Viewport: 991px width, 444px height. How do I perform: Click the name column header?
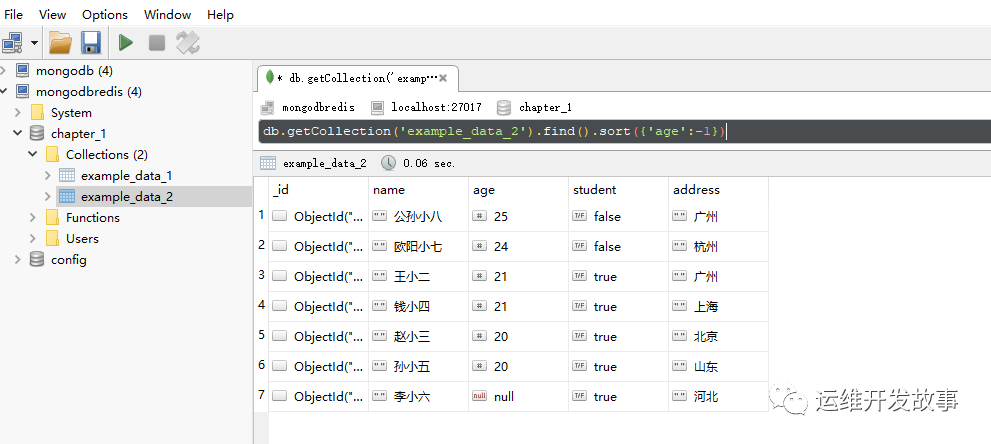[418, 189]
